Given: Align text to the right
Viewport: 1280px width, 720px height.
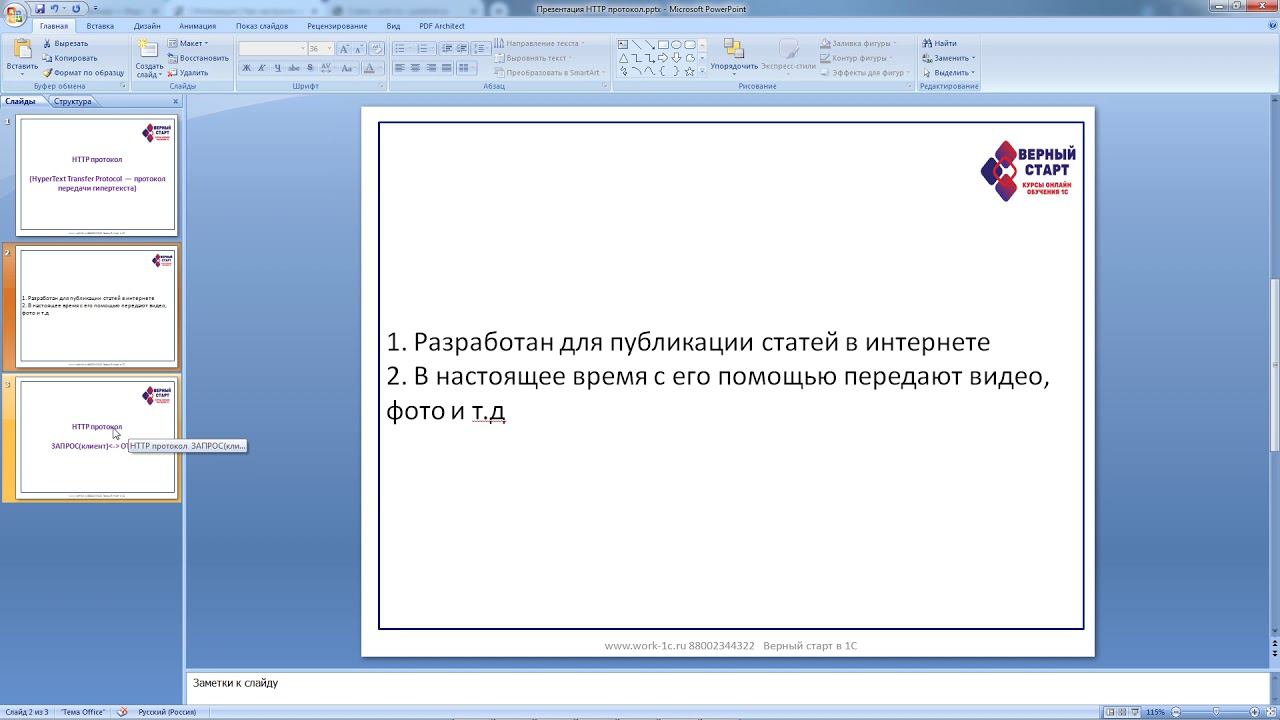Looking at the screenshot, I should tap(431, 68).
